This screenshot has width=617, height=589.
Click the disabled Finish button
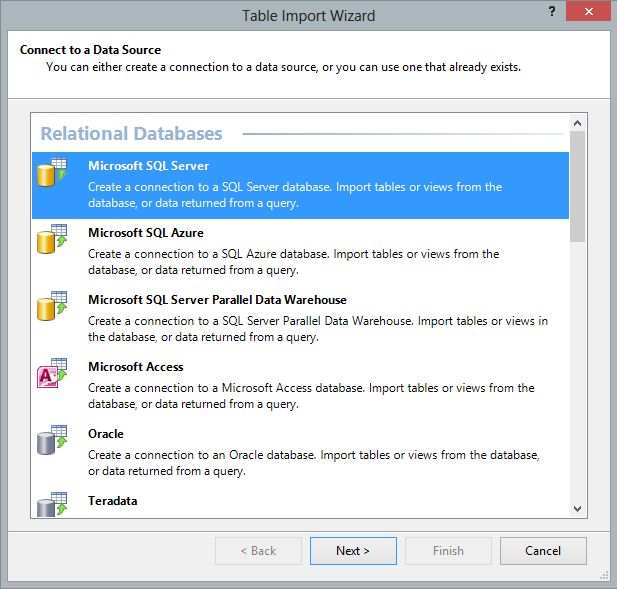pyautogui.click(x=448, y=551)
